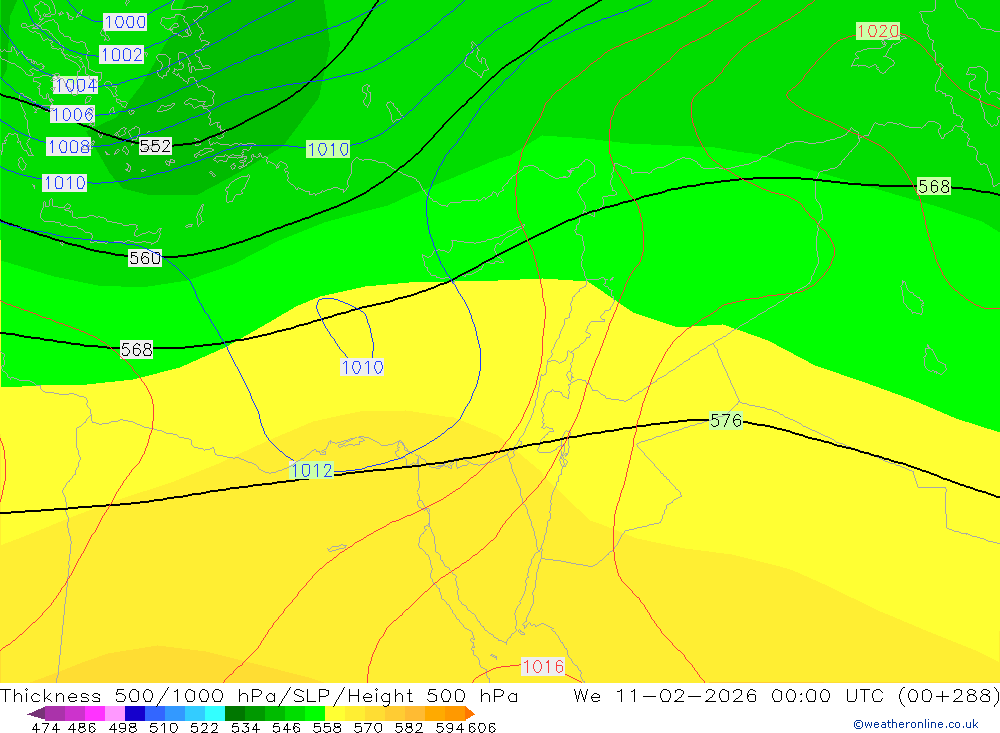Click the 582 legend value
Viewport: 1000px width, 733px height.
409,728
